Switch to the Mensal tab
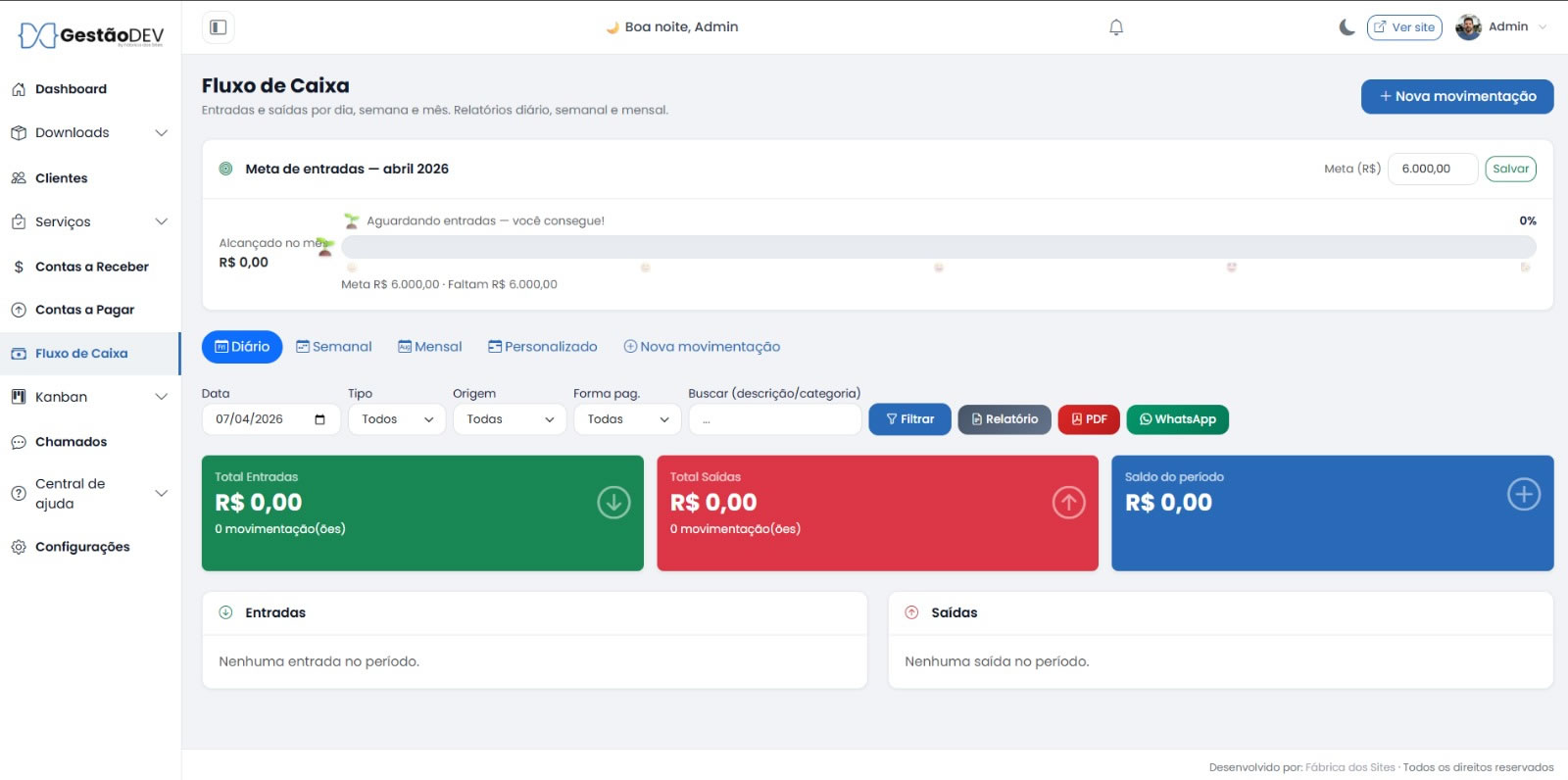The image size is (1568, 780). coord(430,347)
